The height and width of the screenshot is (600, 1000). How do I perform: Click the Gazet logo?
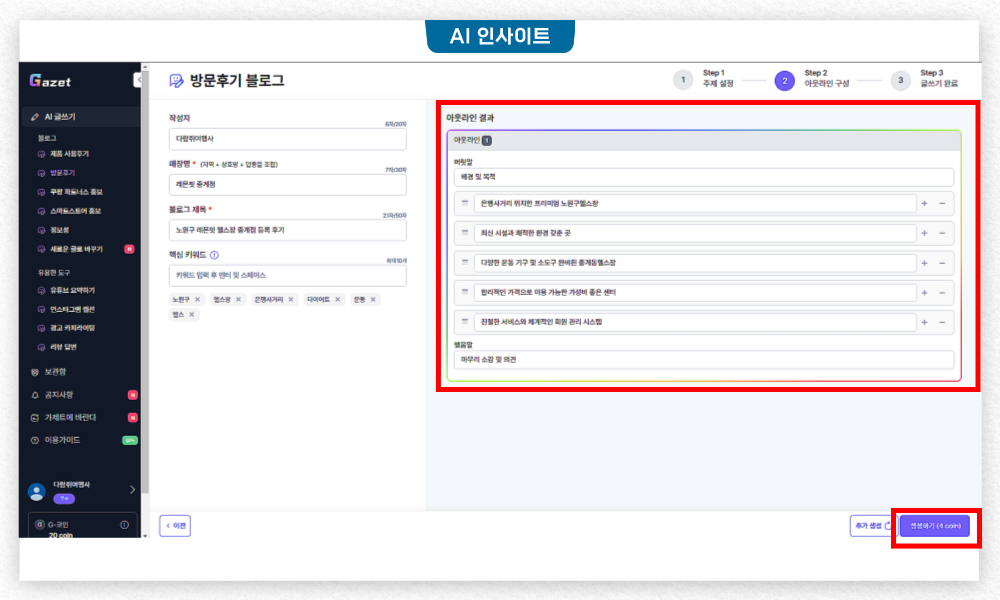50,81
